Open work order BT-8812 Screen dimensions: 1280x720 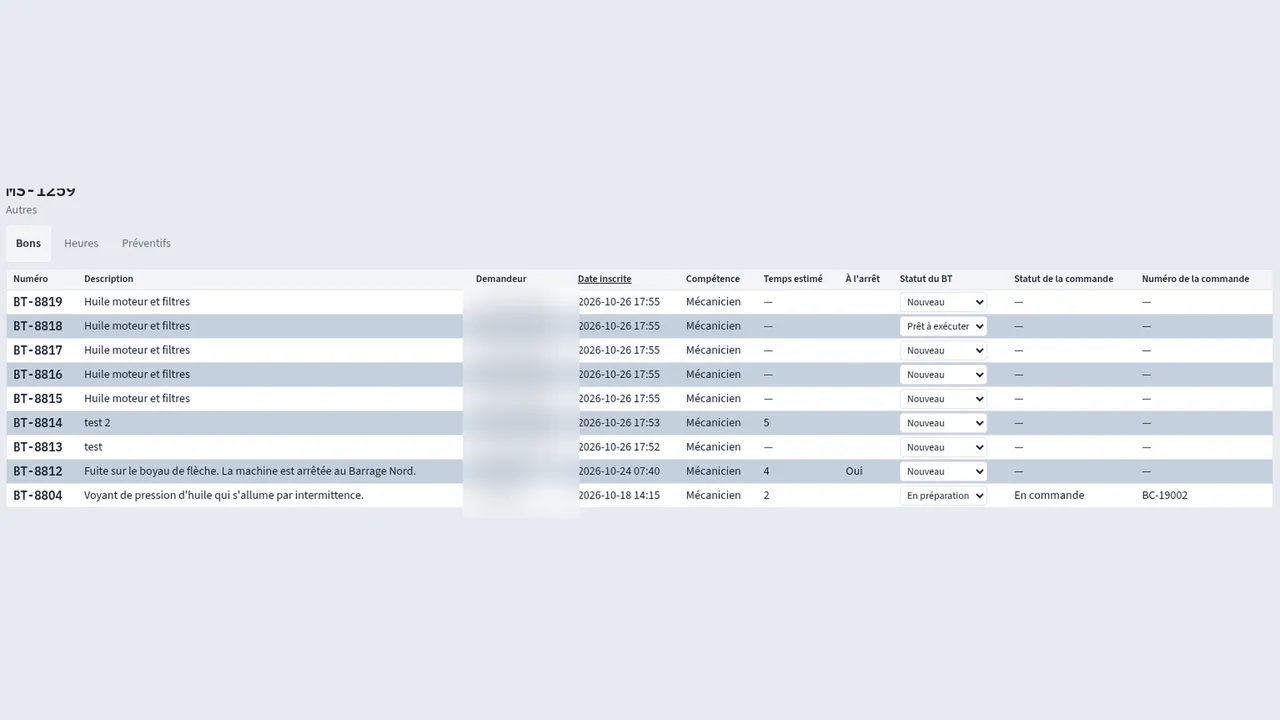click(x=38, y=471)
